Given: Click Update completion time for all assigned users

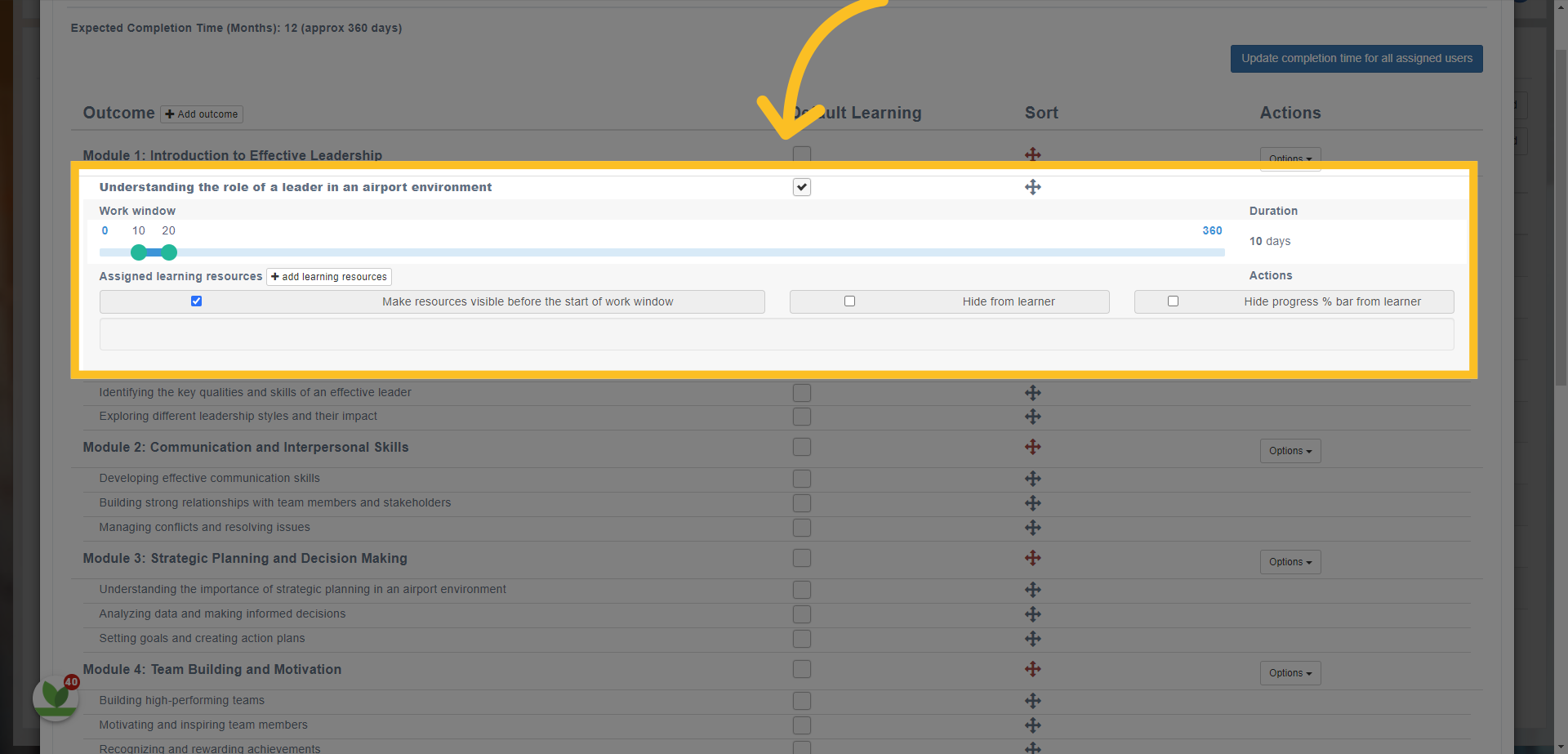Looking at the screenshot, I should click(x=1356, y=59).
